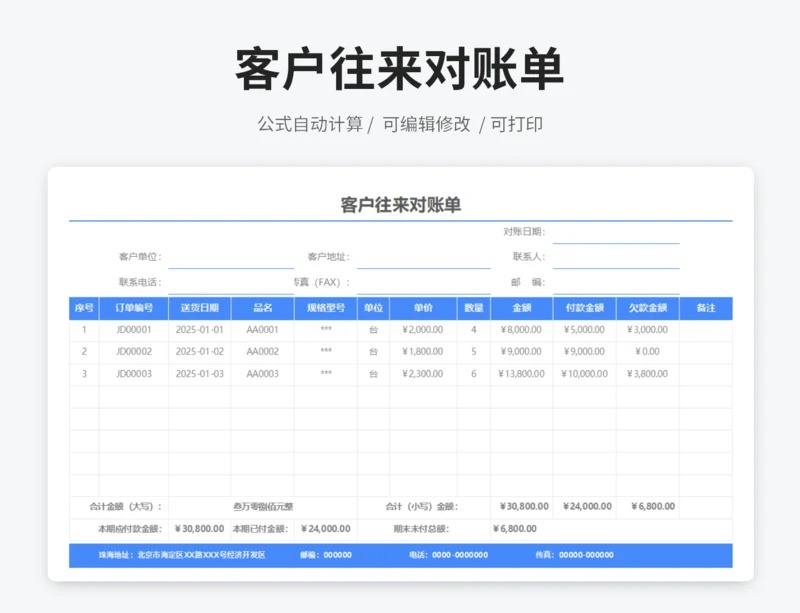The height and width of the screenshot is (613, 800).
Task: Click unit price ¥2,000.00
Action: (x=423, y=330)
